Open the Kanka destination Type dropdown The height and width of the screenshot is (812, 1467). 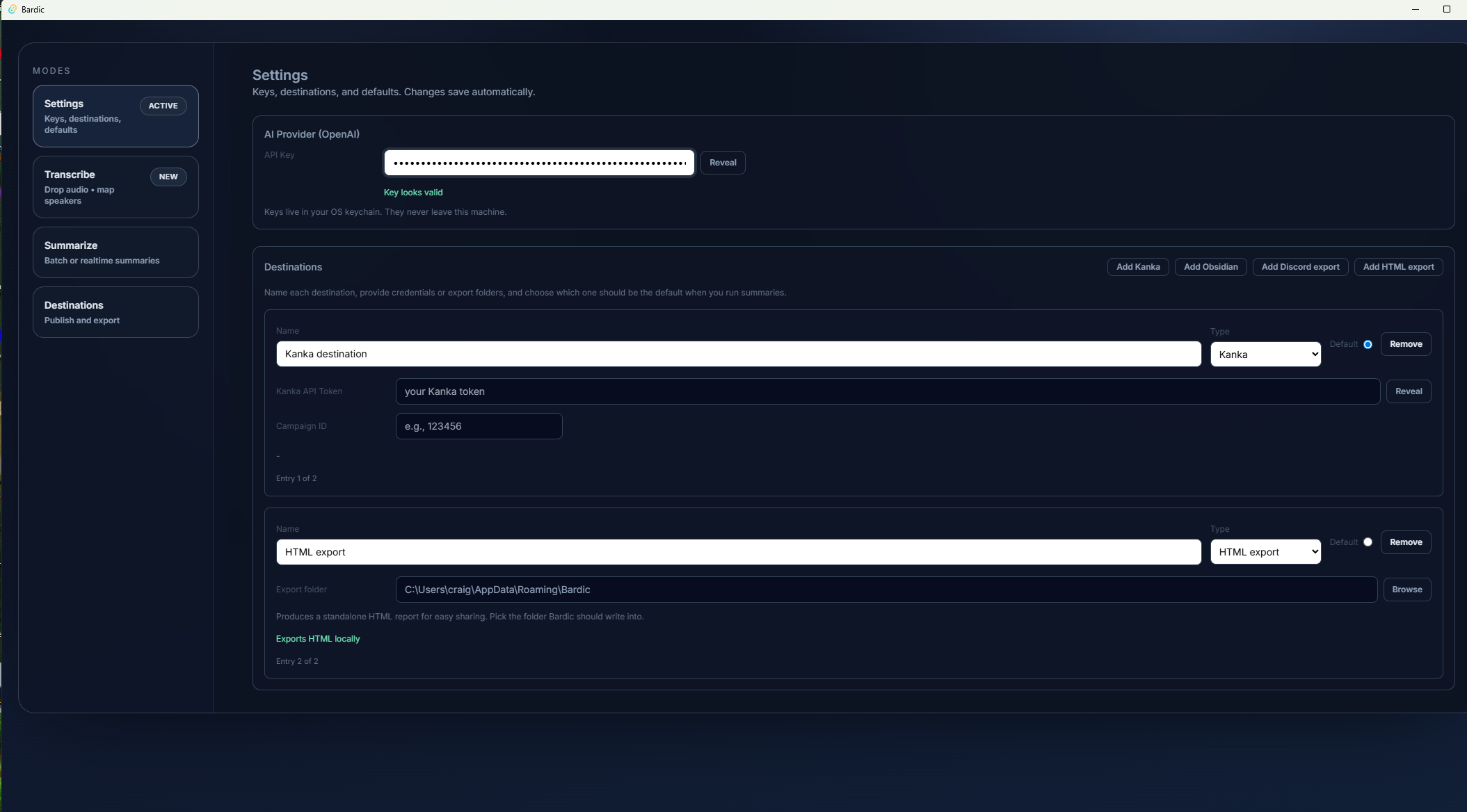tap(1265, 354)
